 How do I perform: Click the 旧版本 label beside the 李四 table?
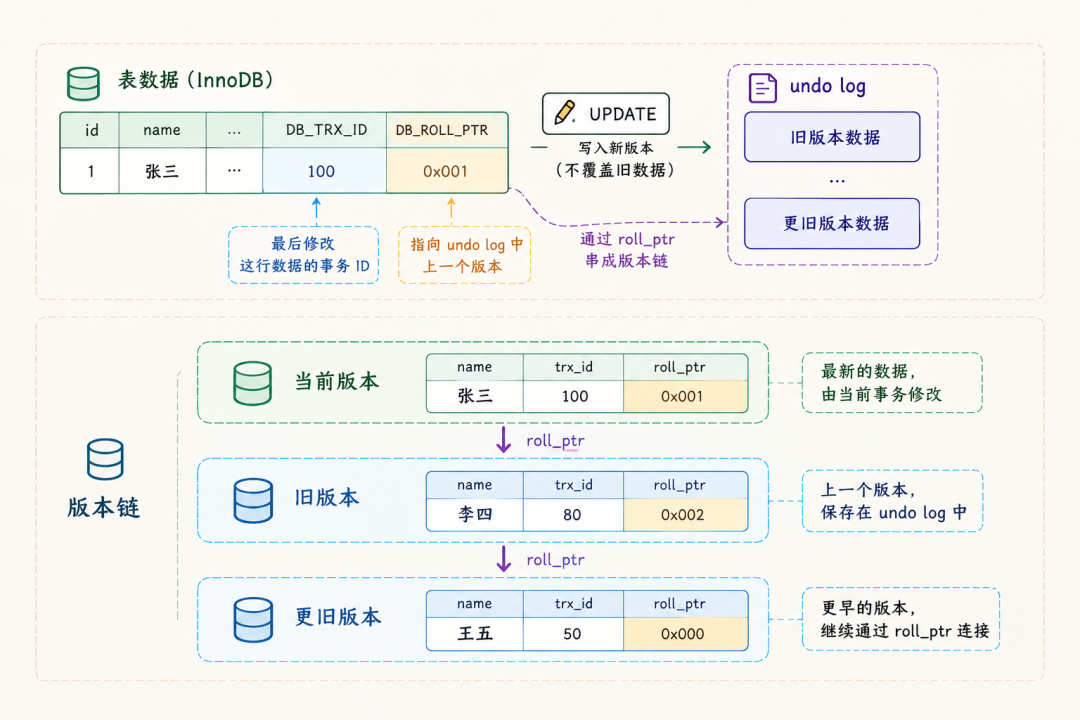pos(326,497)
